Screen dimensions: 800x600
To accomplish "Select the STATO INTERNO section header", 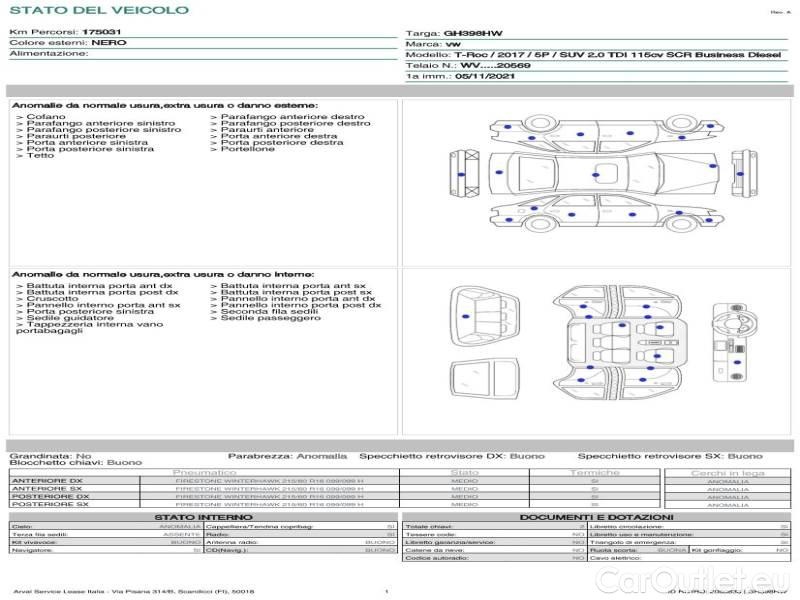I will point(204,517).
